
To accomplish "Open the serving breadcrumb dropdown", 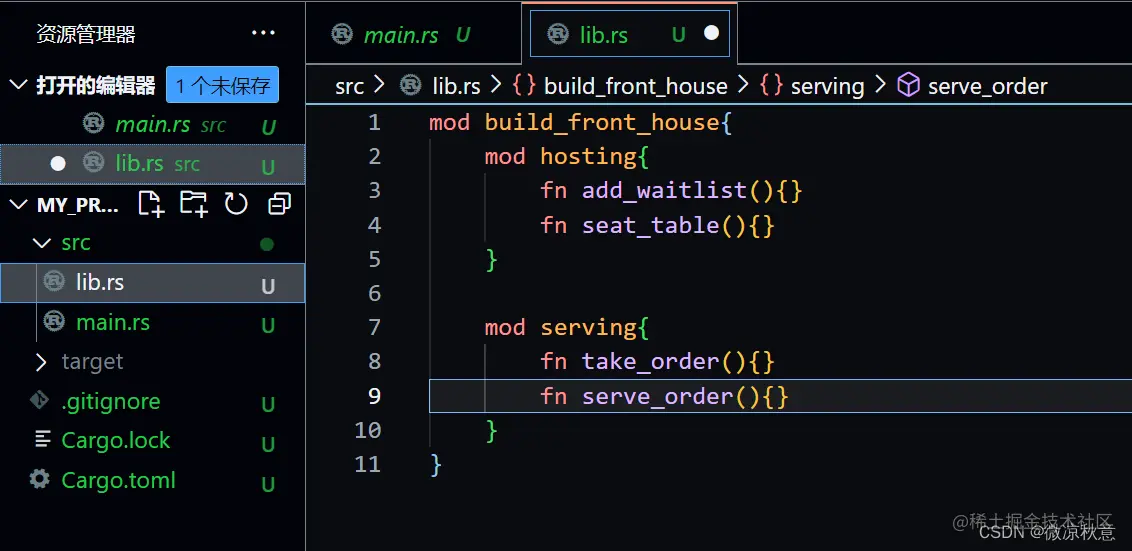I will [827, 87].
